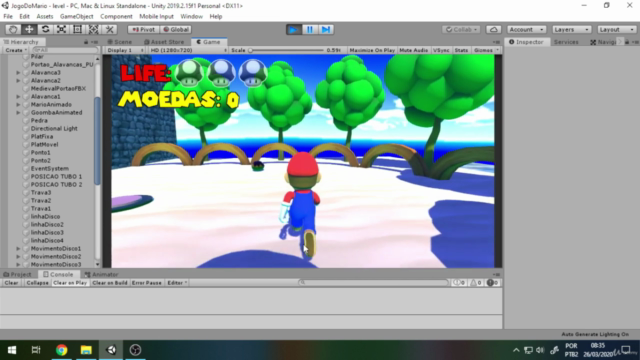Open the Window menu
Screen dimensions: 640x360
[x=191, y=17]
